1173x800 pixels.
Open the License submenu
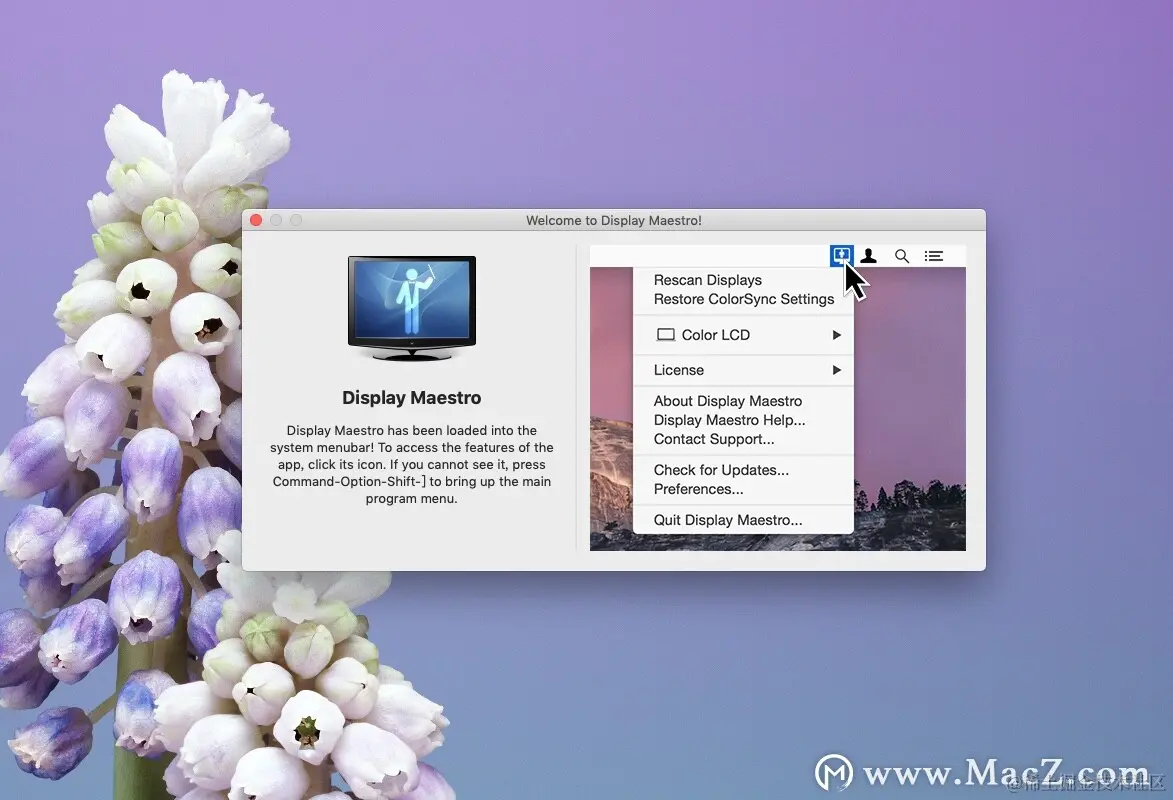pyautogui.click(x=744, y=370)
